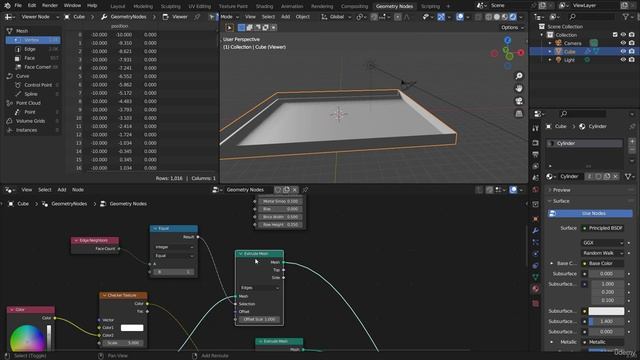This screenshot has width=640, height=360.
Task: Open the viewport Options dropdown
Action: pos(512,27)
